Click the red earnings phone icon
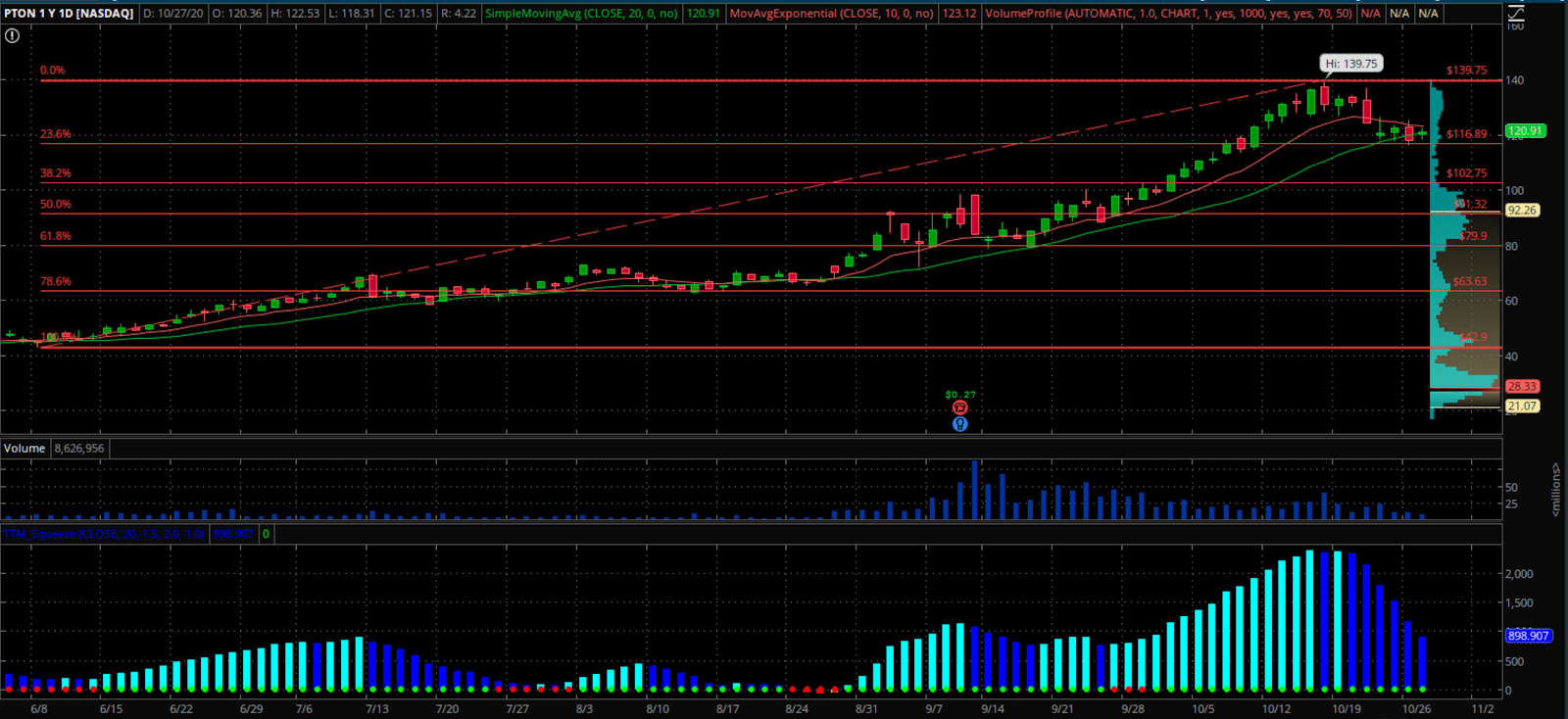Image resolution: width=1568 pixels, height=719 pixels. (x=960, y=408)
